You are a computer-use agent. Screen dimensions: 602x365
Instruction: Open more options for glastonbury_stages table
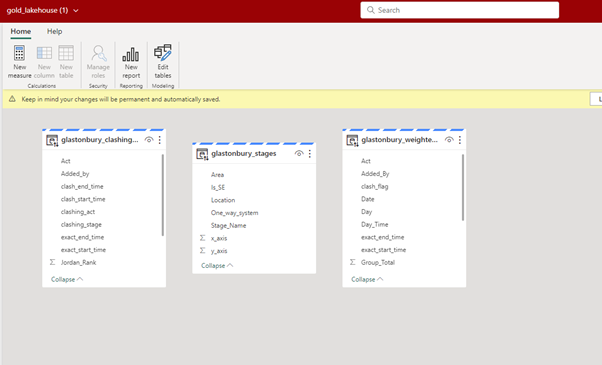310,154
